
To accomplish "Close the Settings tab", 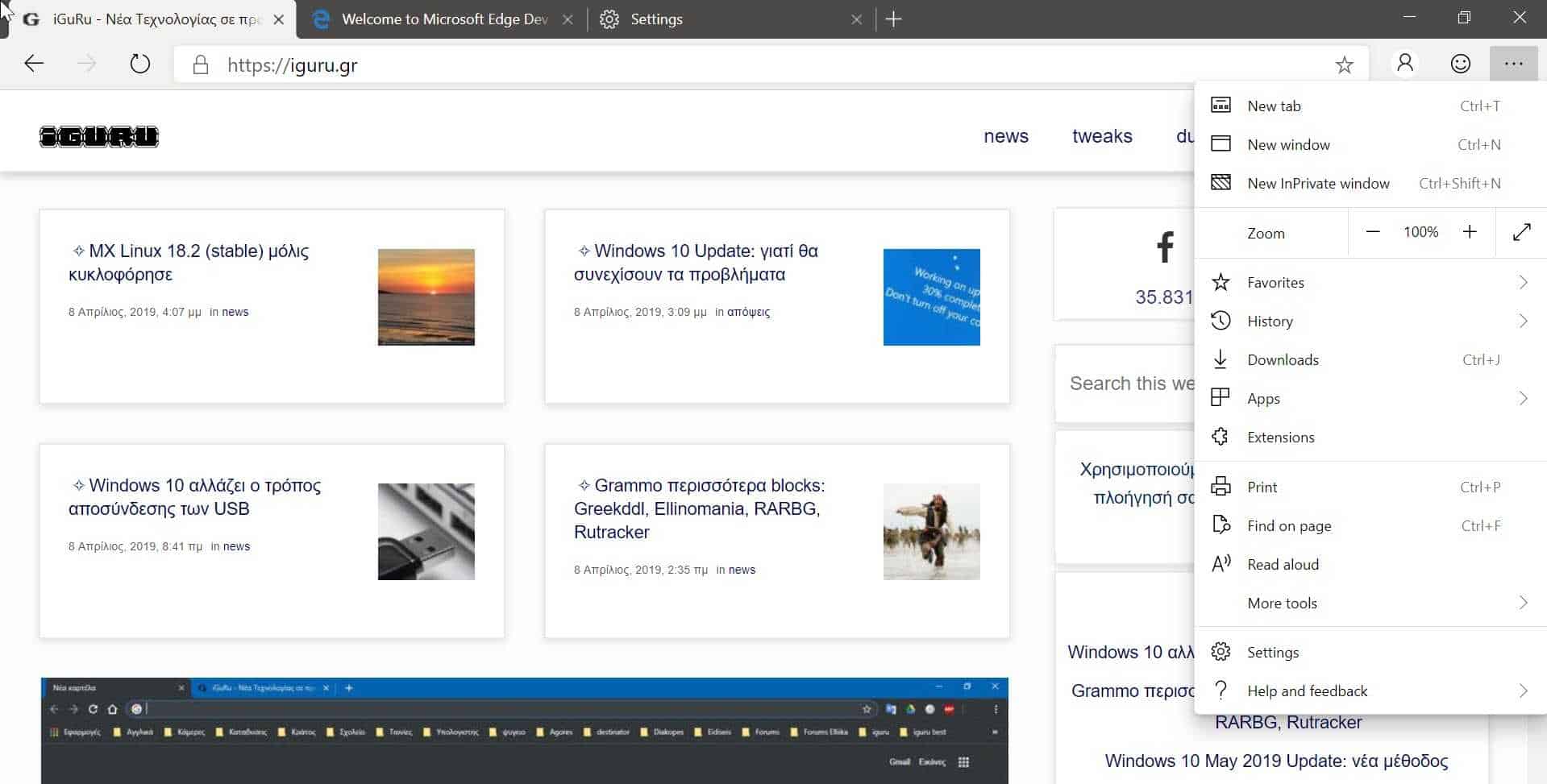I will coord(856,19).
